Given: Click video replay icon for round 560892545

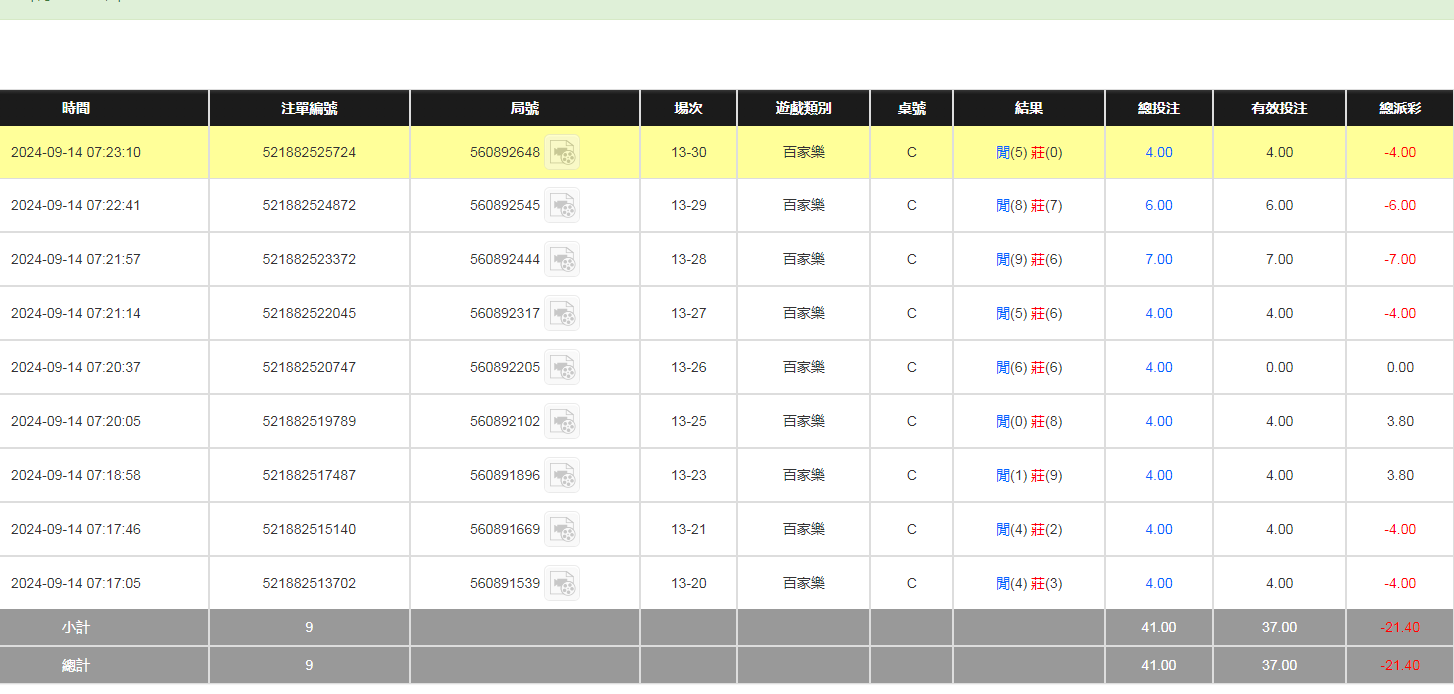Looking at the screenshot, I should [x=562, y=206].
